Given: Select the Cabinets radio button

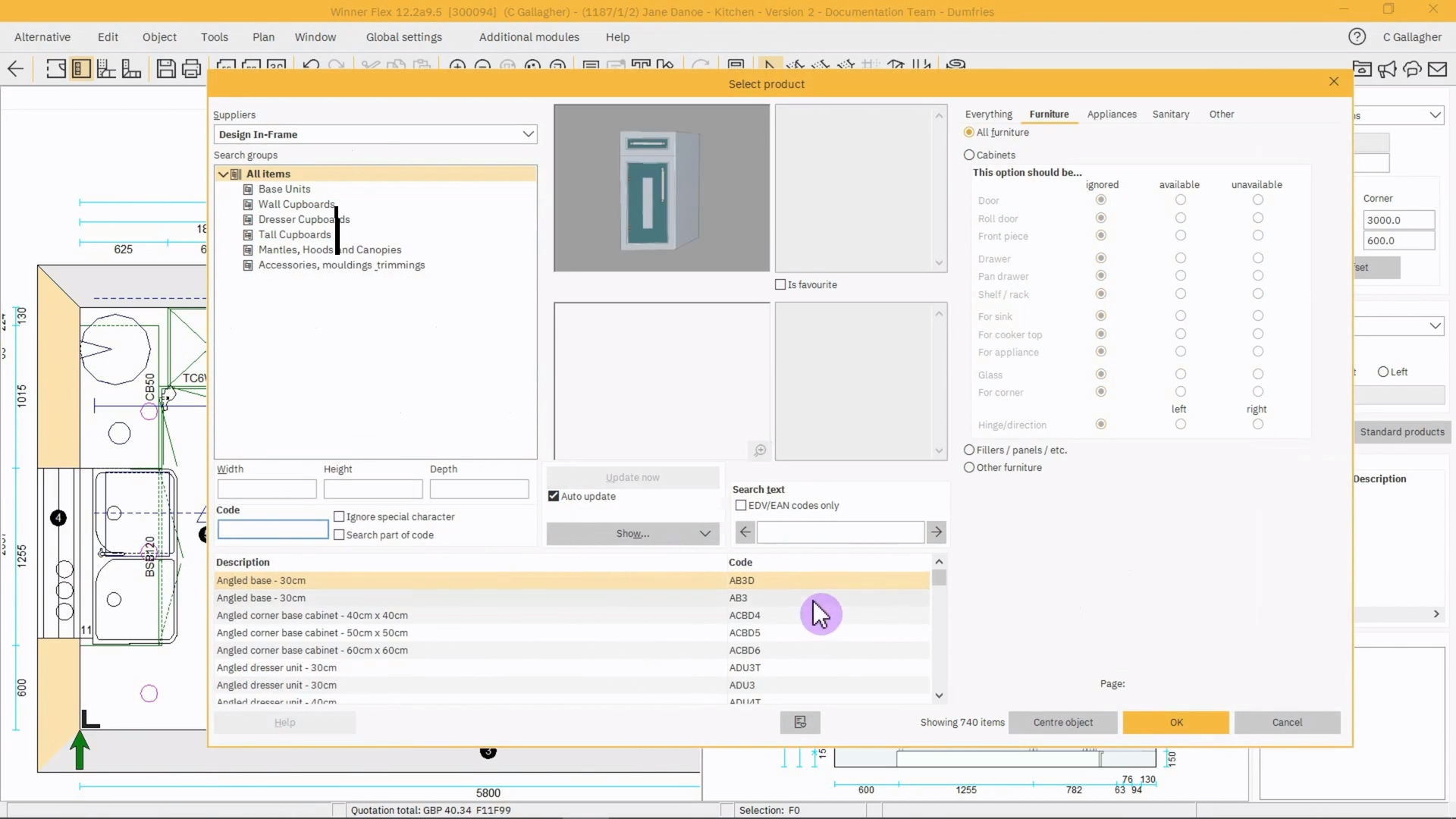Looking at the screenshot, I should click(969, 155).
